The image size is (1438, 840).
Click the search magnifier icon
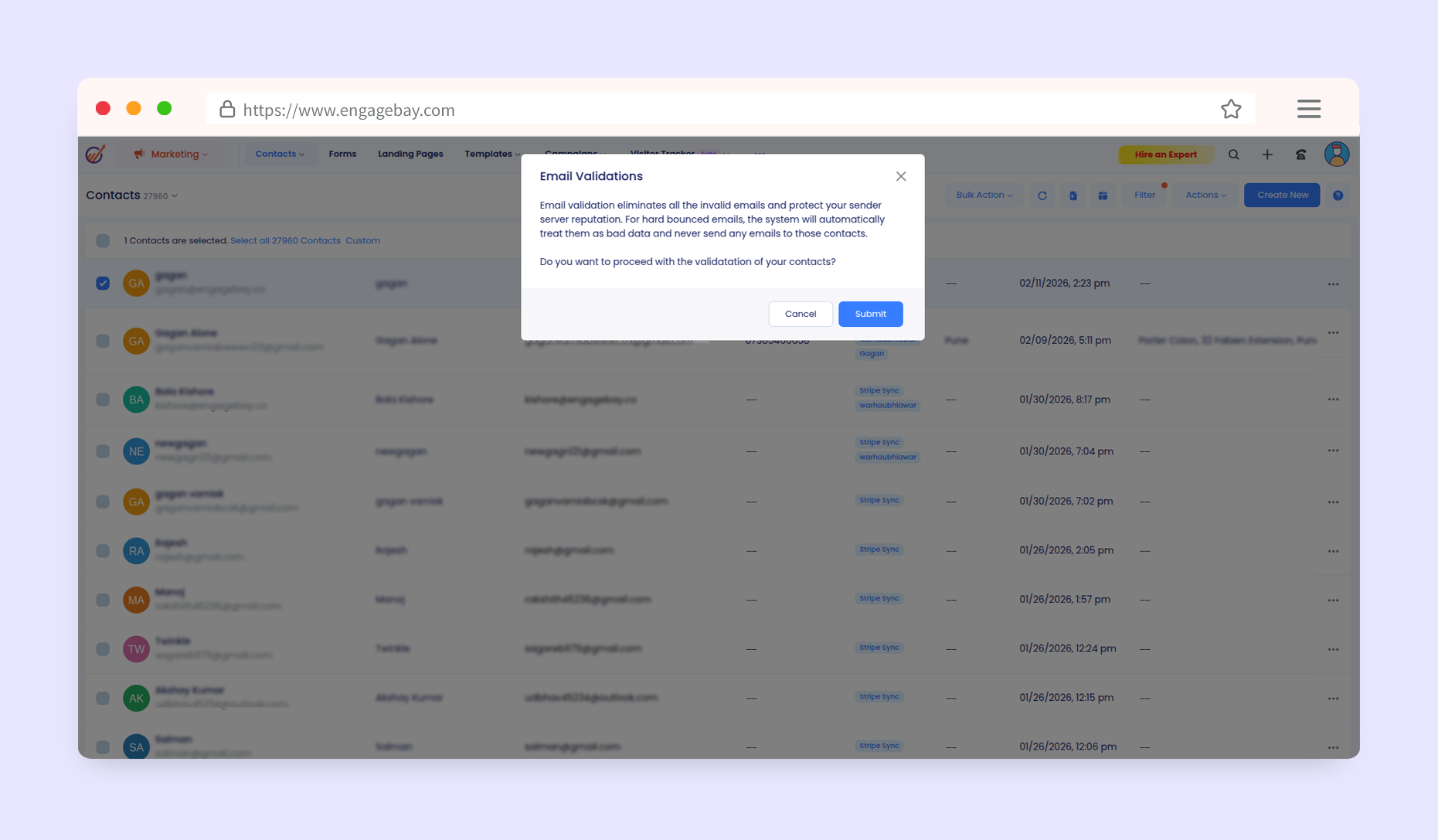[1233, 155]
